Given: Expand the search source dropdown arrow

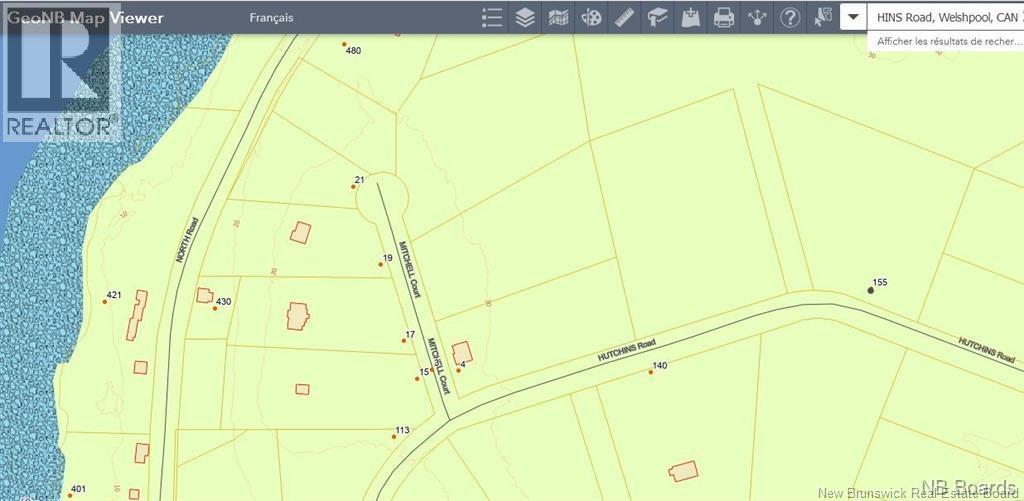Looking at the screenshot, I should [x=853, y=17].
